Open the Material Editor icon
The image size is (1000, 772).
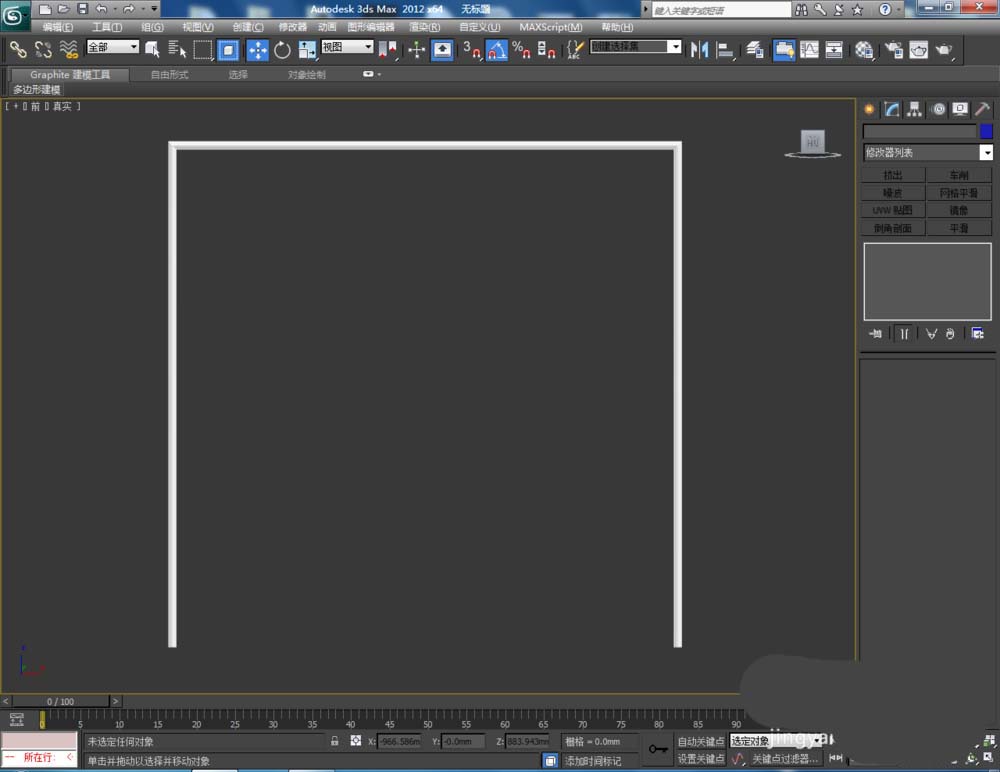click(x=864, y=50)
